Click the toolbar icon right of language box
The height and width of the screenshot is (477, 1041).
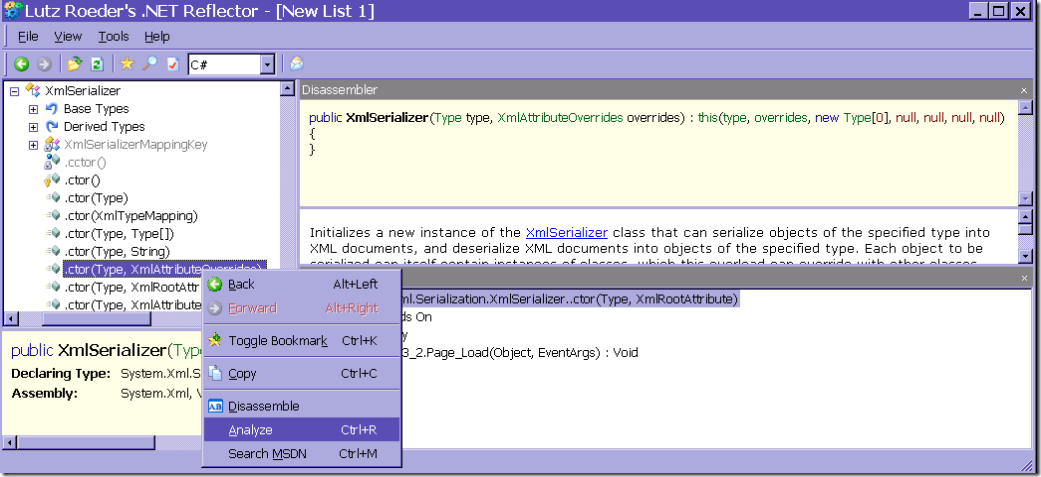[296, 64]
